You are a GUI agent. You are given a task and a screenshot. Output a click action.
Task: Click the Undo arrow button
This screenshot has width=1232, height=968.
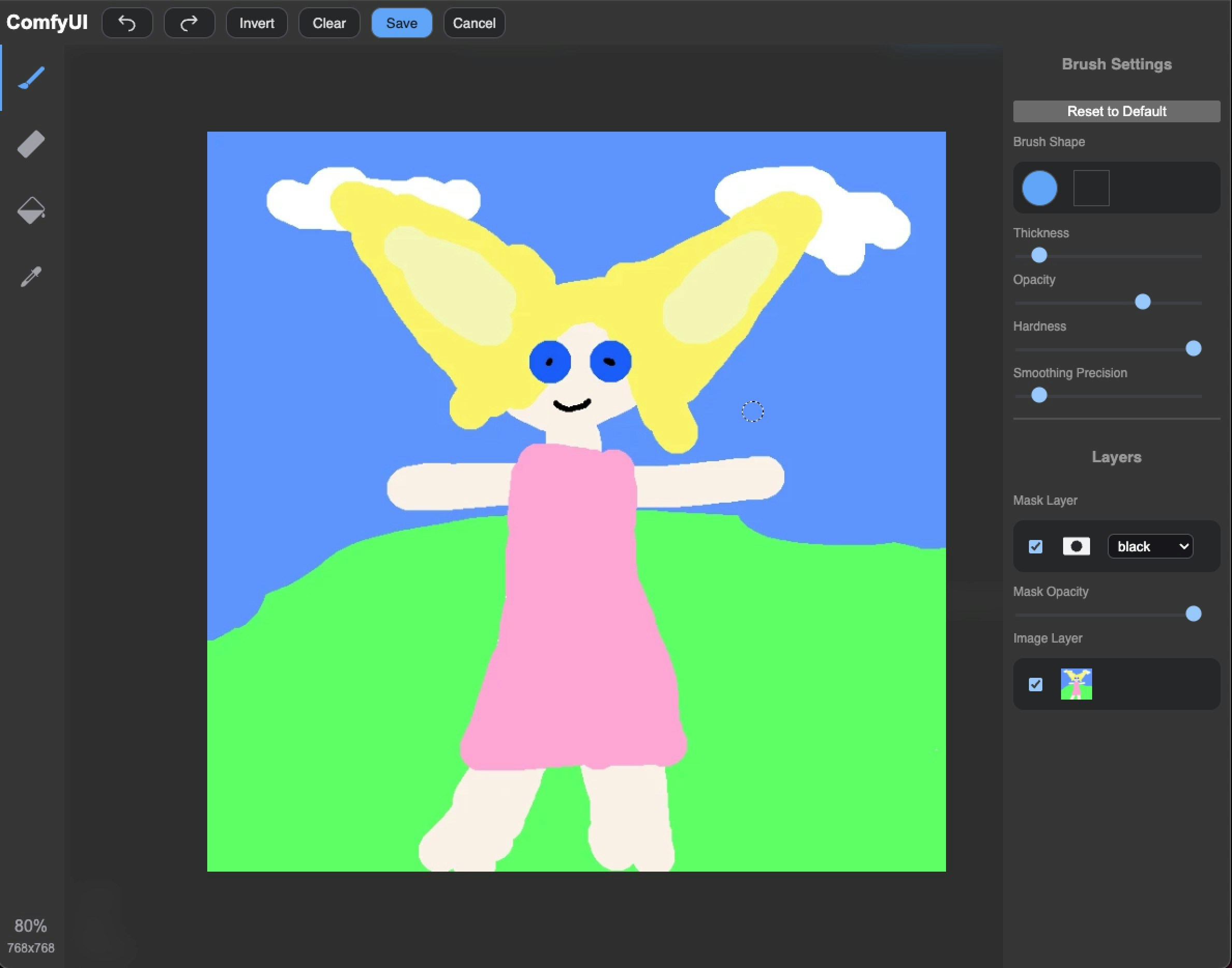point(127,23)
